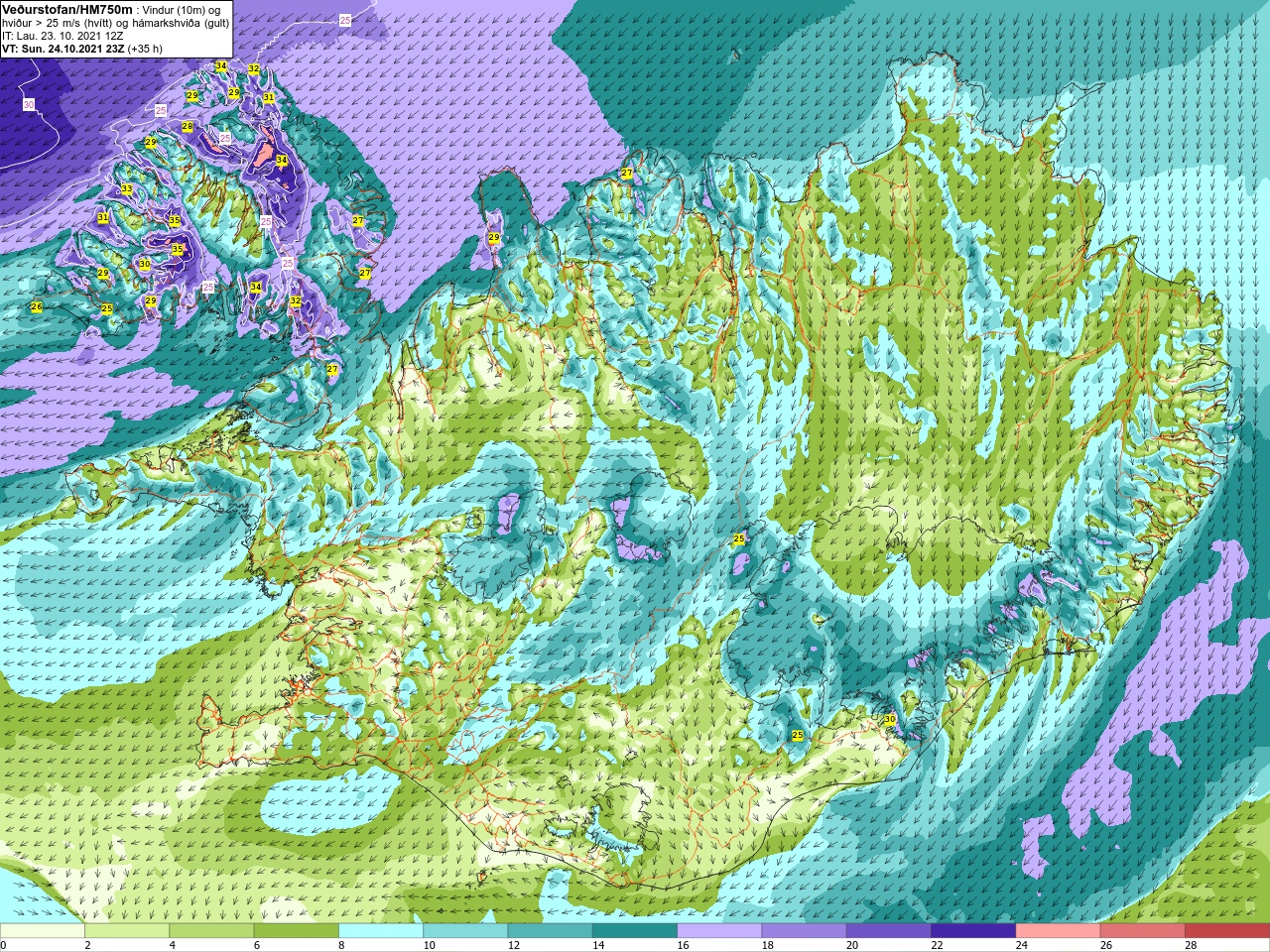Click the 24–26 m/s light pink scale swatch

pyautogui.click(x=1058, y=931)
